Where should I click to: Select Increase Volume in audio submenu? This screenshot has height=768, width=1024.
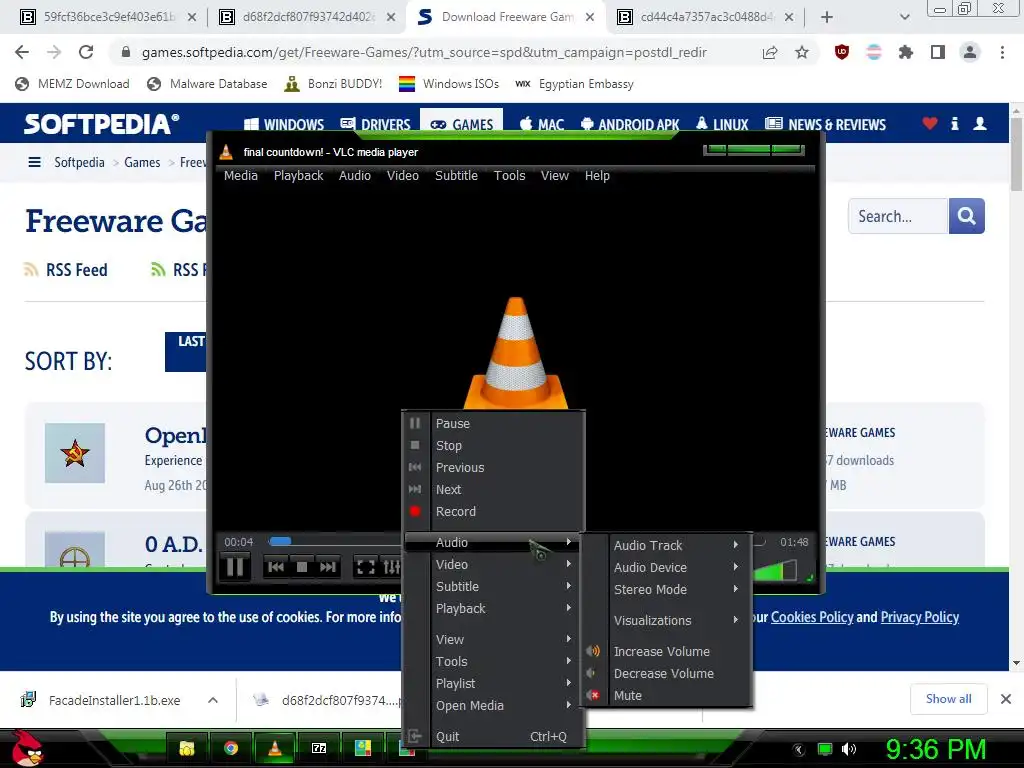[666, 651]
